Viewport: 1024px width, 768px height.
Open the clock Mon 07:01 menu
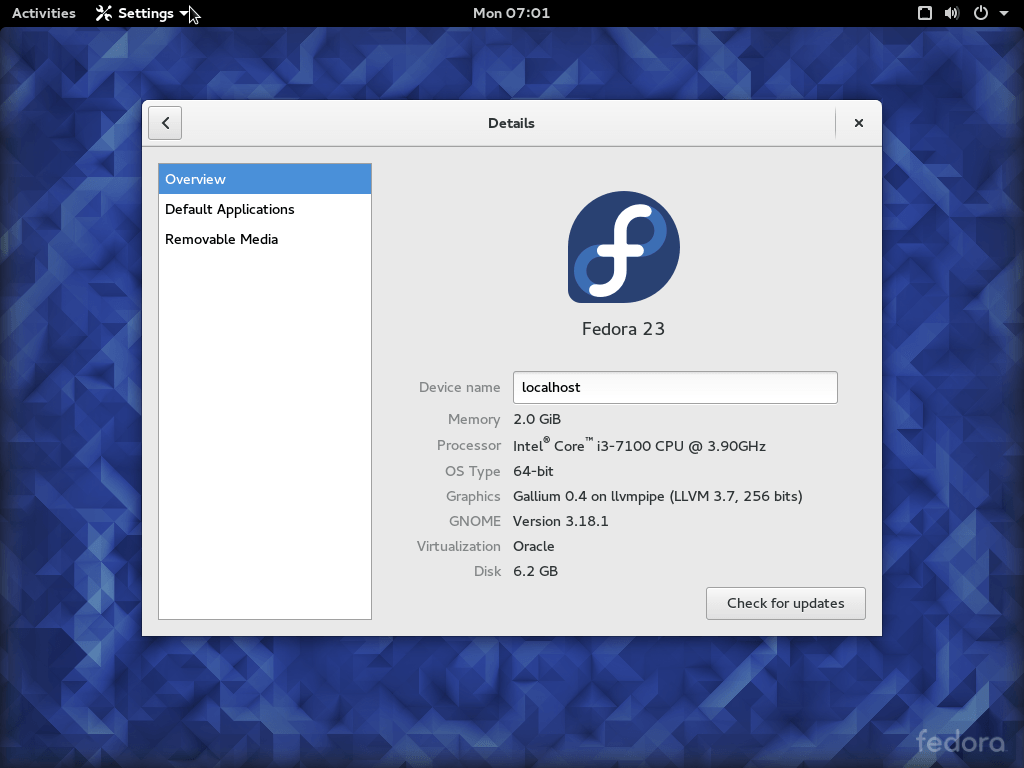pyautogui.click(x=511, y=13)
